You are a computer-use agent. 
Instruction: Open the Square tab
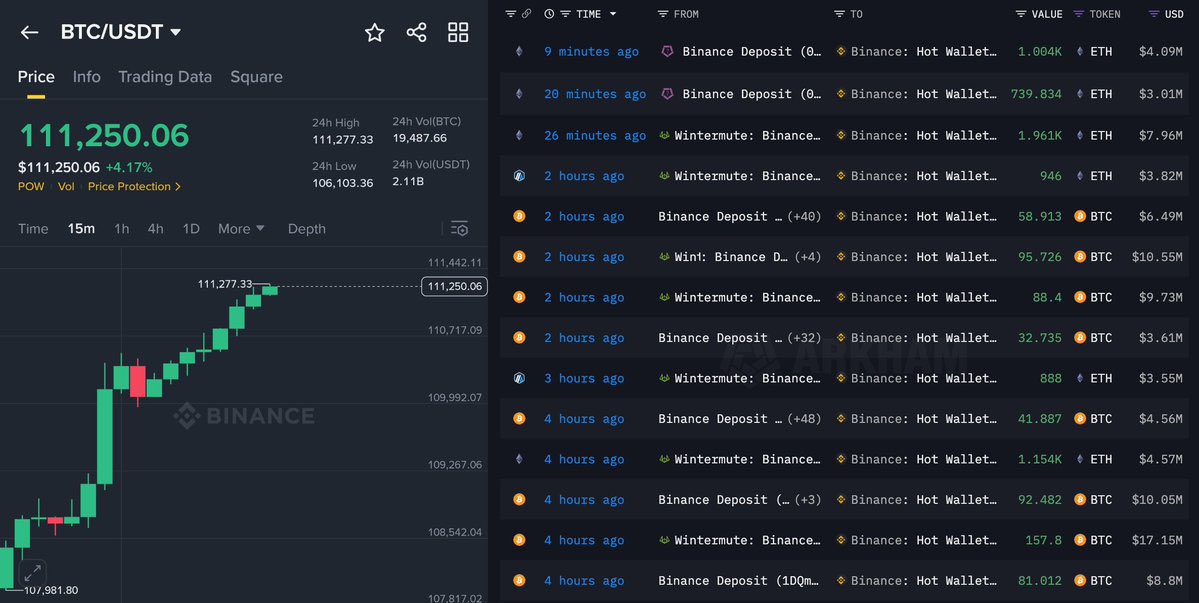click(256, 76)
